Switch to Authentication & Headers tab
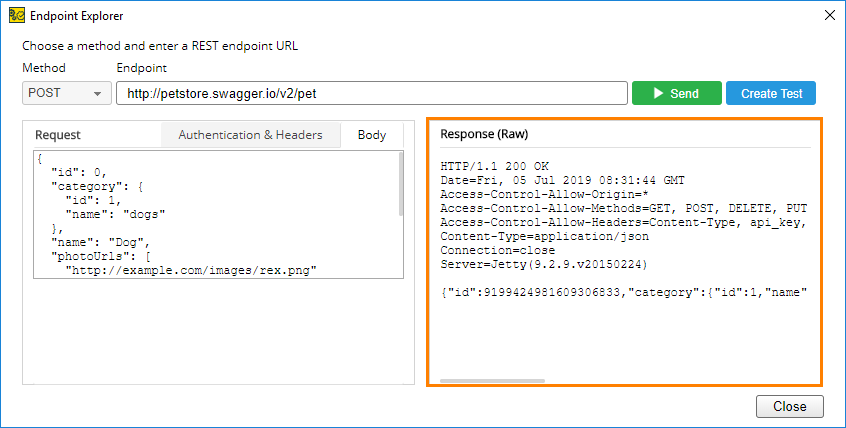This screenshot has width=846, height=428. coord(250,135)
